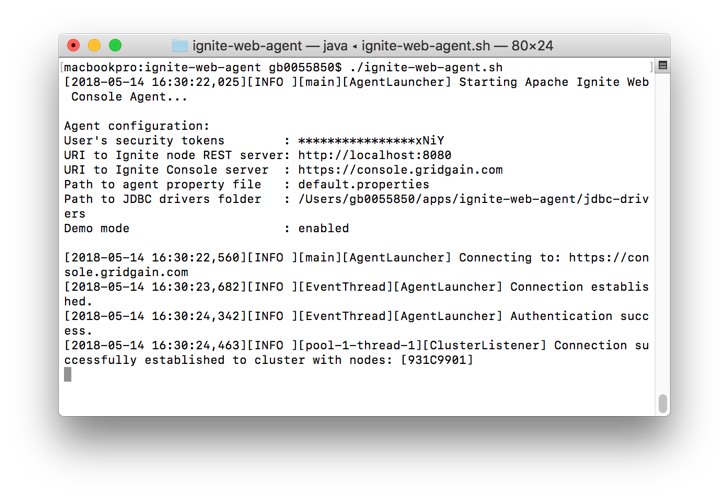The width and height of the screenshot is (727, 499).
Task: Minimize the terminal with the yellow button
Action: (94, 45)
